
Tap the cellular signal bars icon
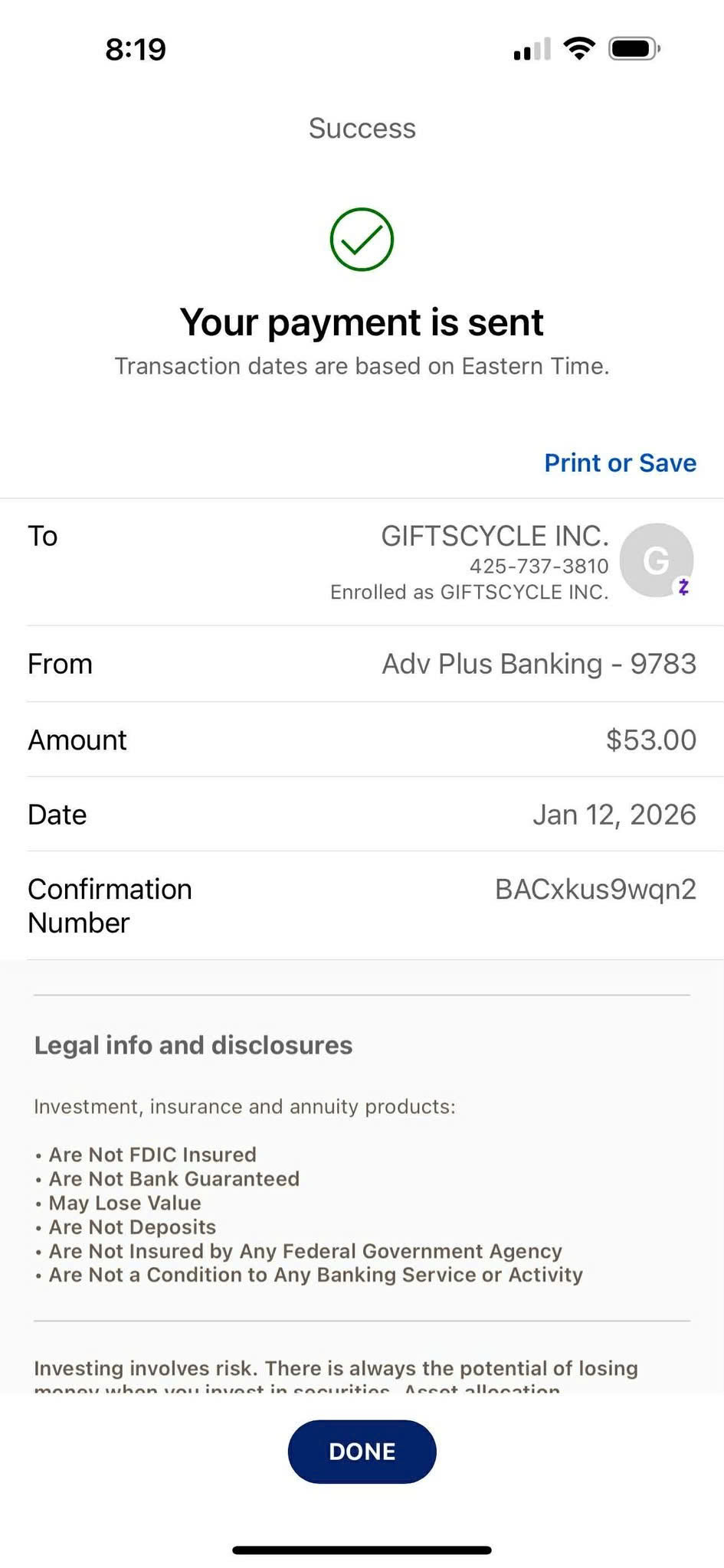pos(532,50)
